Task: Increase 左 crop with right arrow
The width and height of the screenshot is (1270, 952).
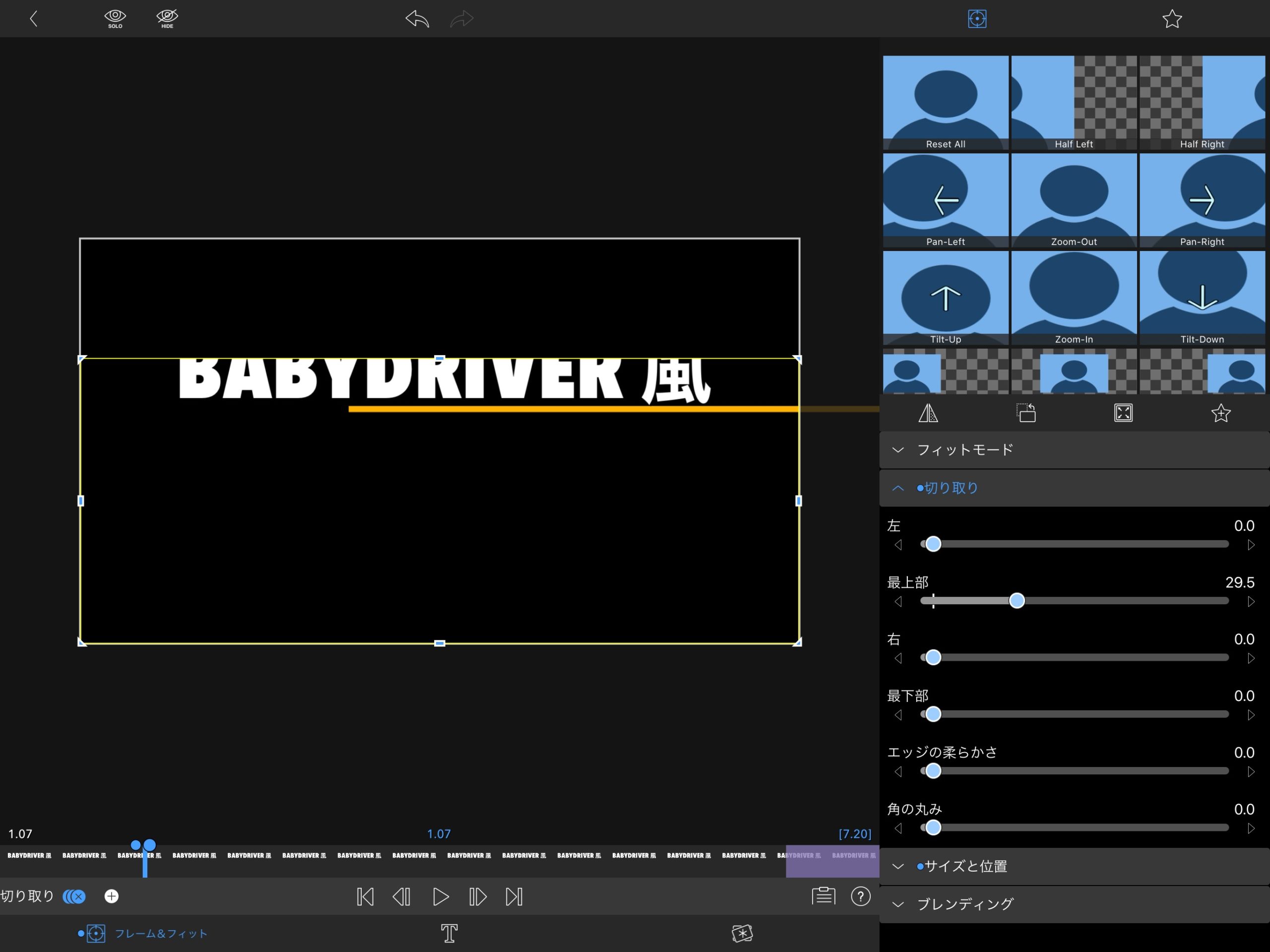Action: coord(1251,544)
